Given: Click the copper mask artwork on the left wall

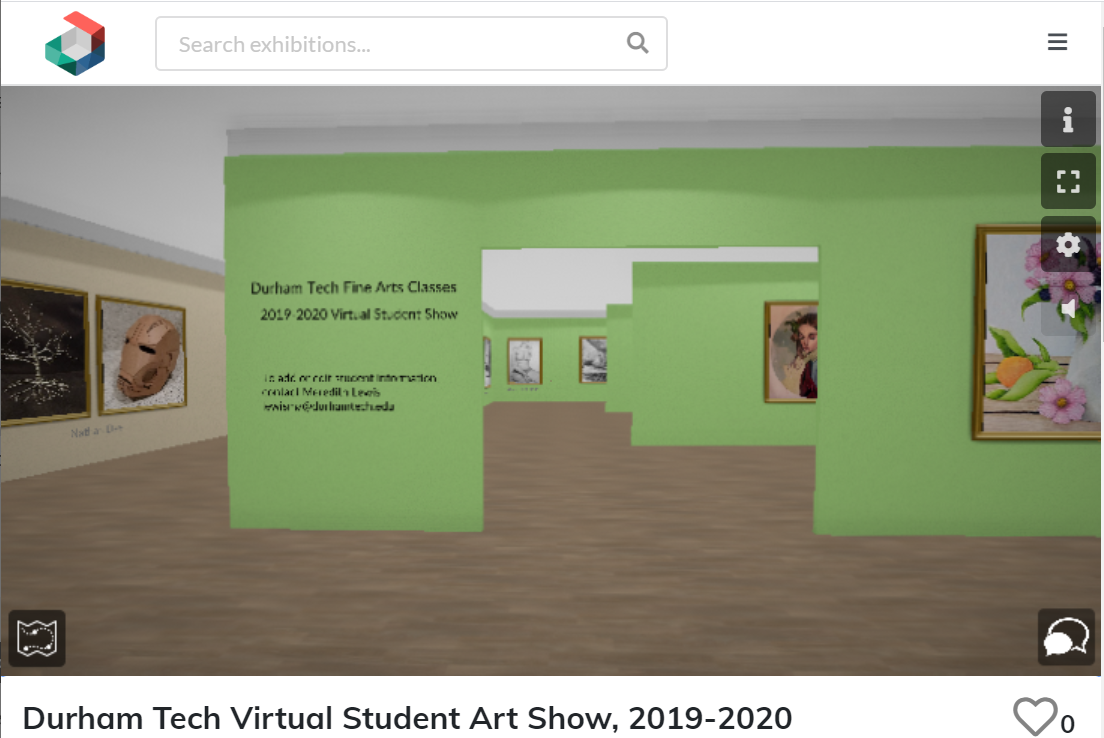Looking at the screenshot, I should (x=142, y=353).
